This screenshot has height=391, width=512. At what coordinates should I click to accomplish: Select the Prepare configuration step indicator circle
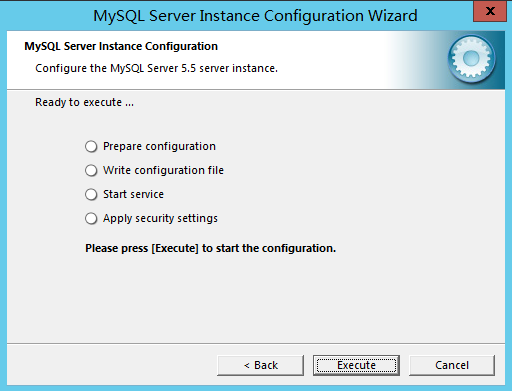coord(91,146)
